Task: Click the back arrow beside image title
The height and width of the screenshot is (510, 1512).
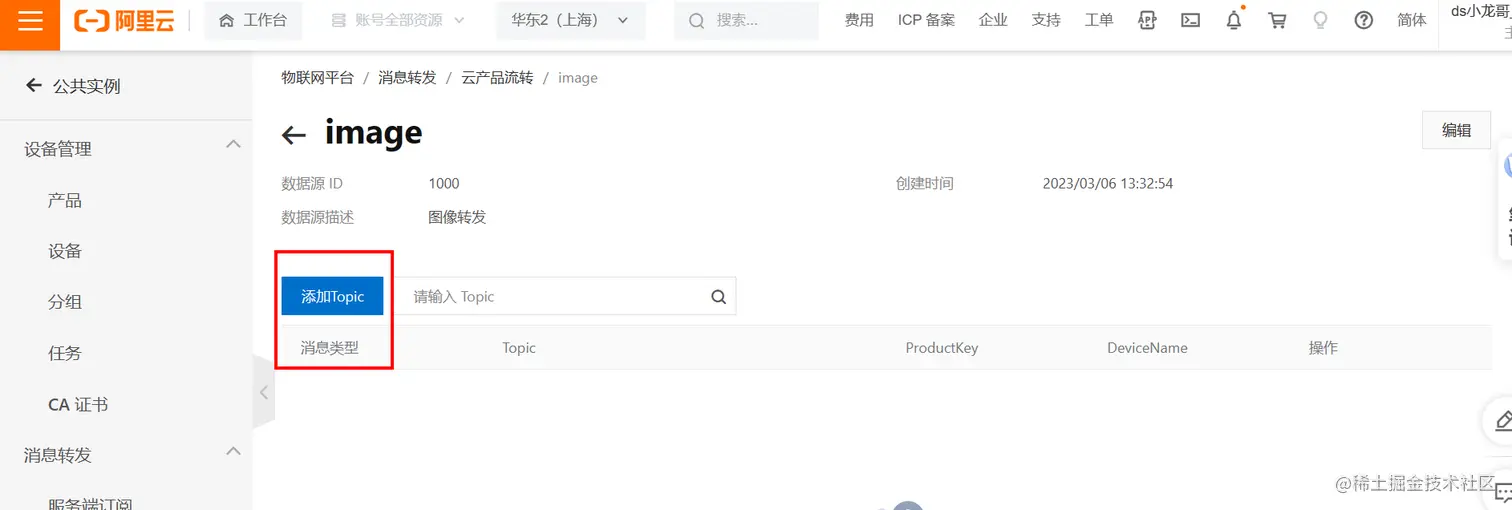Action: pos(293,136)
